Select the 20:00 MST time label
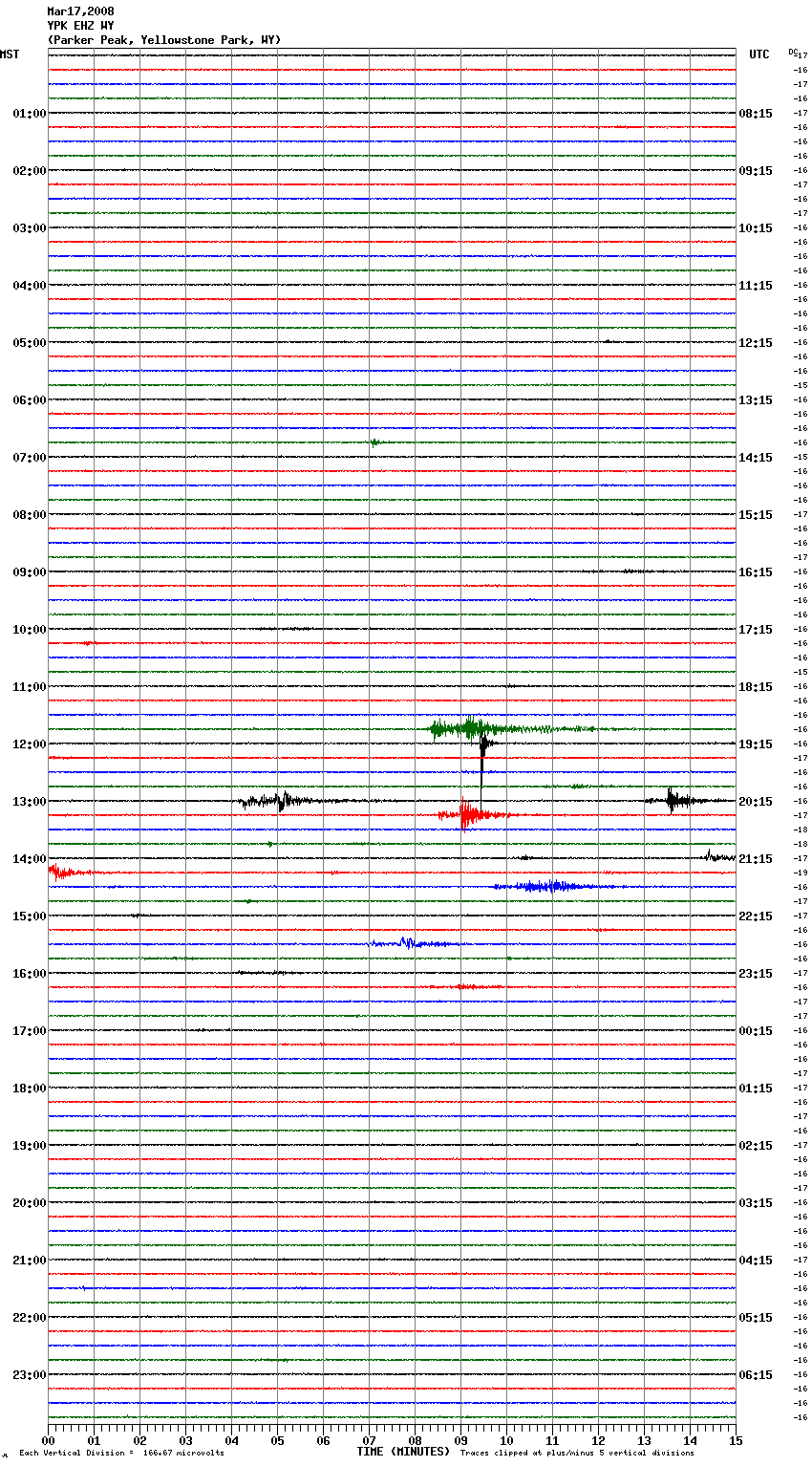812x1466 pixels. [30, 1203]
